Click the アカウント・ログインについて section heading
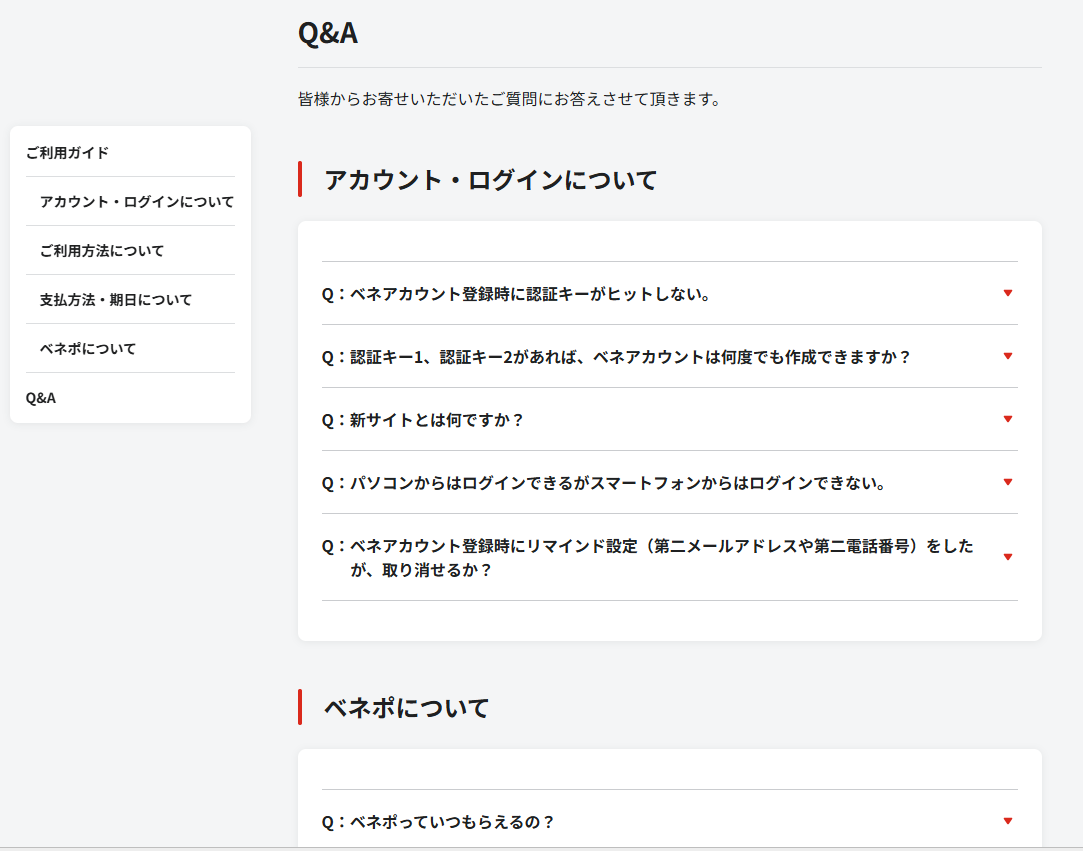The height and width of the screenshot is (851, 1083). (x=490, y=180)
